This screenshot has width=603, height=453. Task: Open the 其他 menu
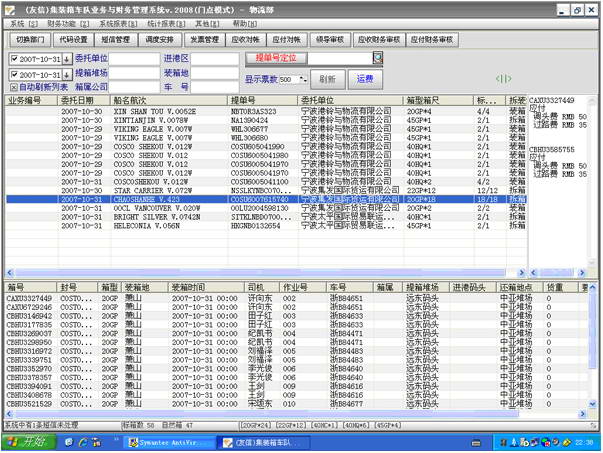(x=207, y=24)
